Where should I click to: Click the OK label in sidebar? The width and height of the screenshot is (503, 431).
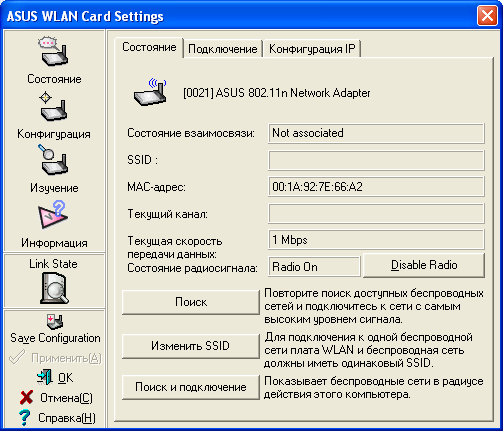click(x=65, y=378)
